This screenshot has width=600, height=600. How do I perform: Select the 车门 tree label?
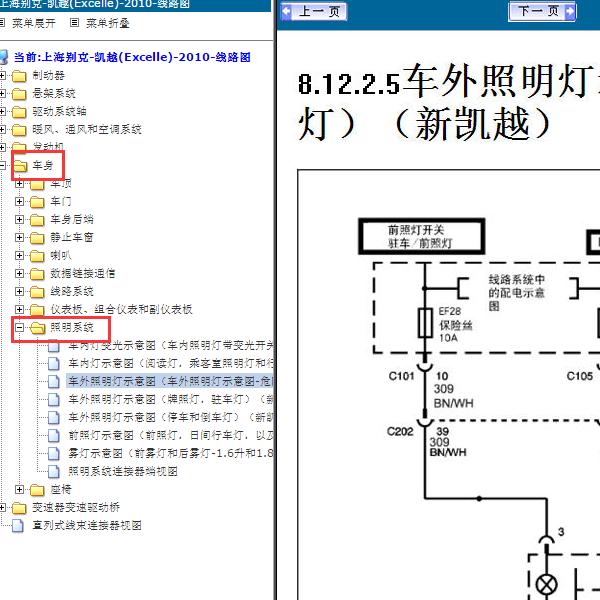click(61, 201)
